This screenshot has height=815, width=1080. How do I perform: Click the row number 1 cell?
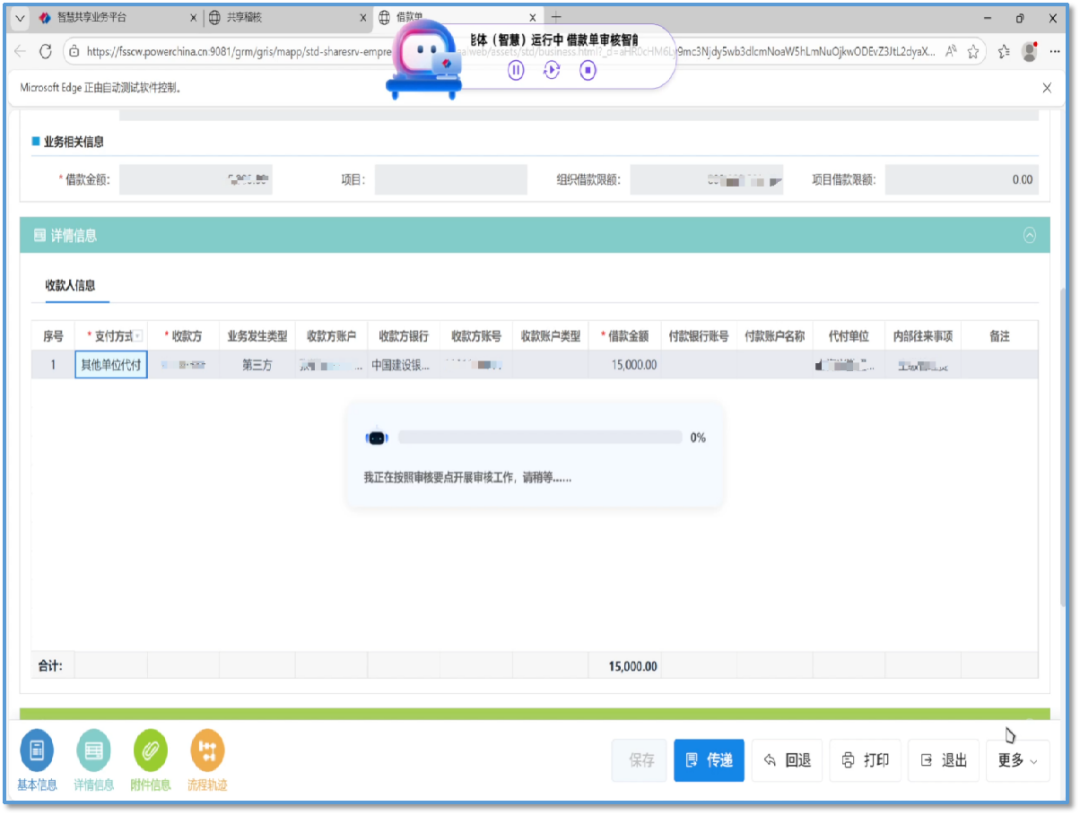click(53, 365)
